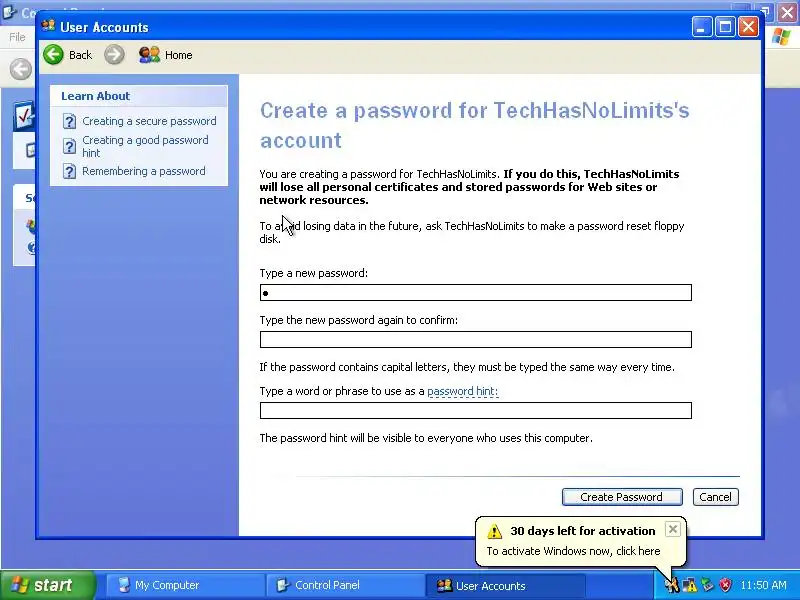Follow the password hint hyperlink
The height and width of the screenshot is (600, 800).
[x=462, y=391]
